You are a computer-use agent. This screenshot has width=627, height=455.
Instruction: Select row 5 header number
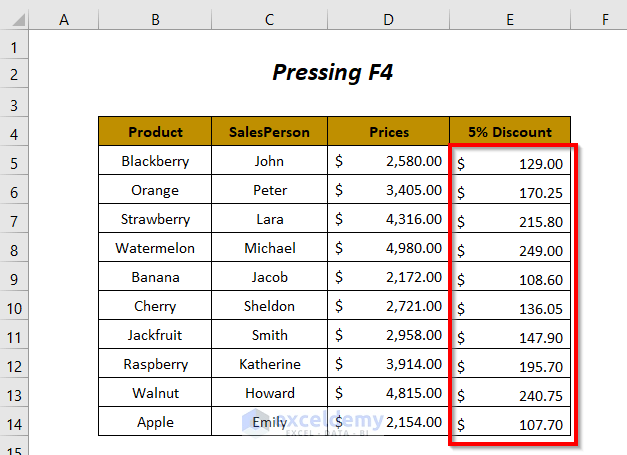(14, 161)
